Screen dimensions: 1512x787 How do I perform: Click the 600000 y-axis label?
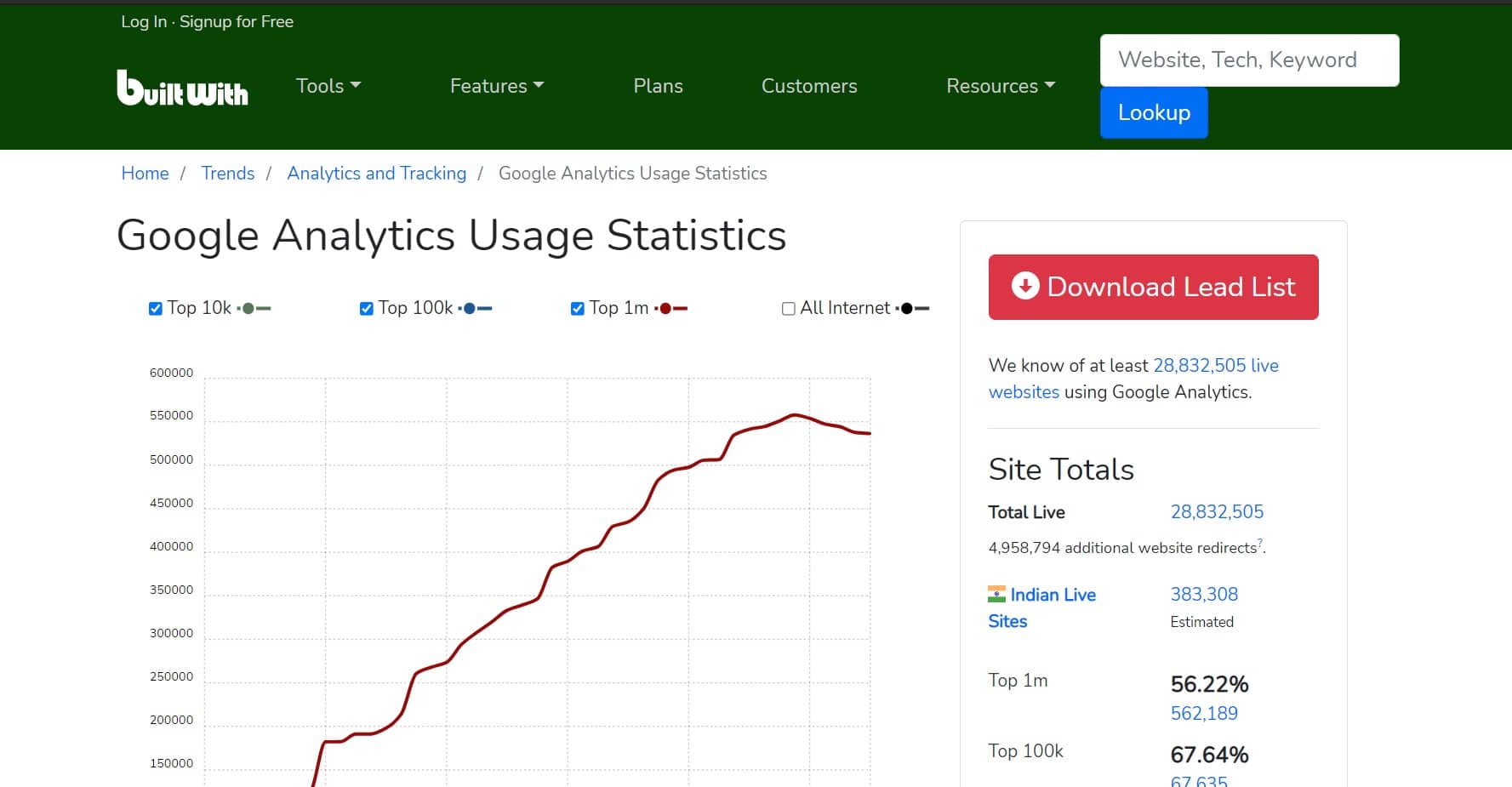[x=171, y=373]
